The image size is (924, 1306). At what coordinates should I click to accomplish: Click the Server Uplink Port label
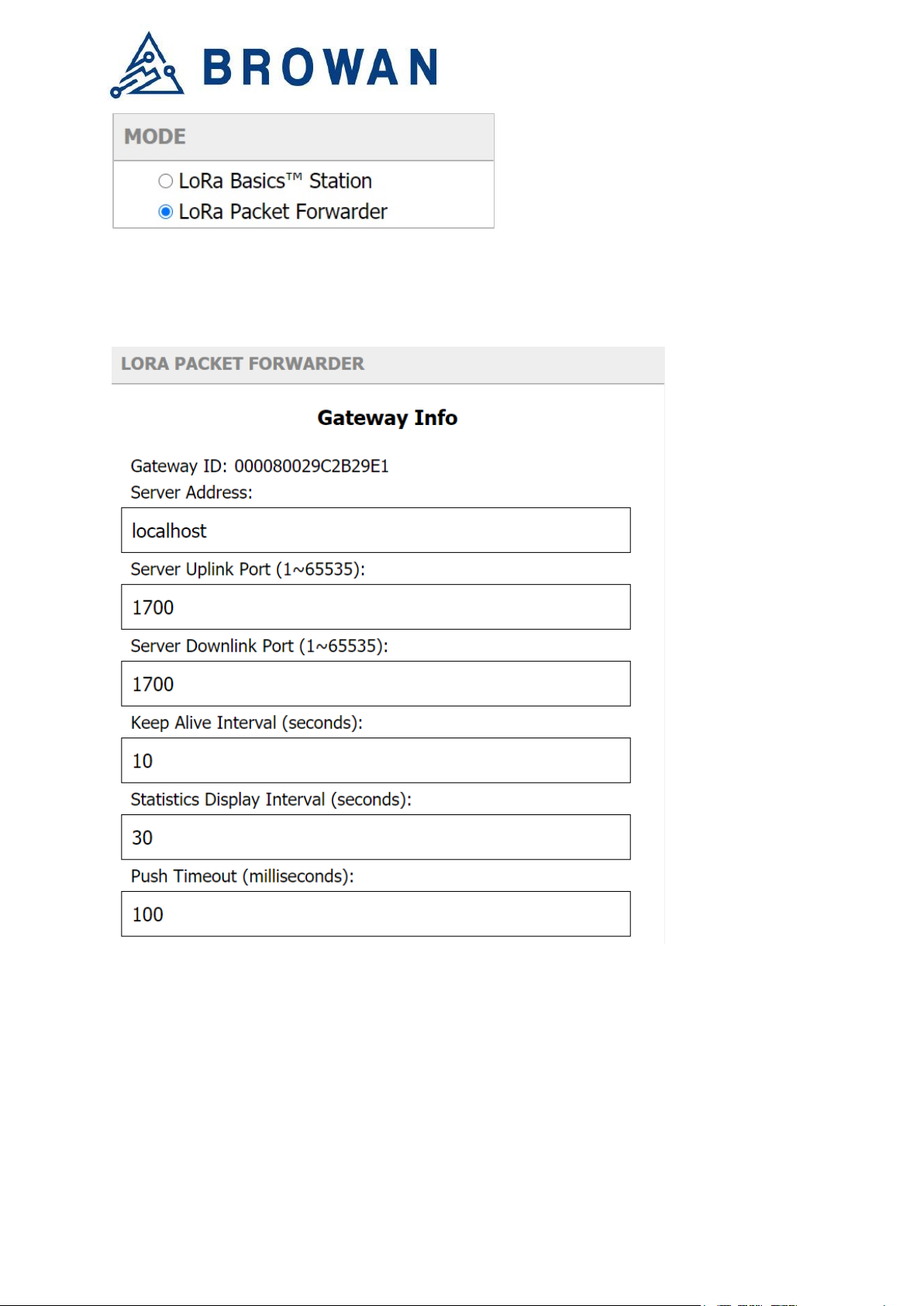pos(247,570)
